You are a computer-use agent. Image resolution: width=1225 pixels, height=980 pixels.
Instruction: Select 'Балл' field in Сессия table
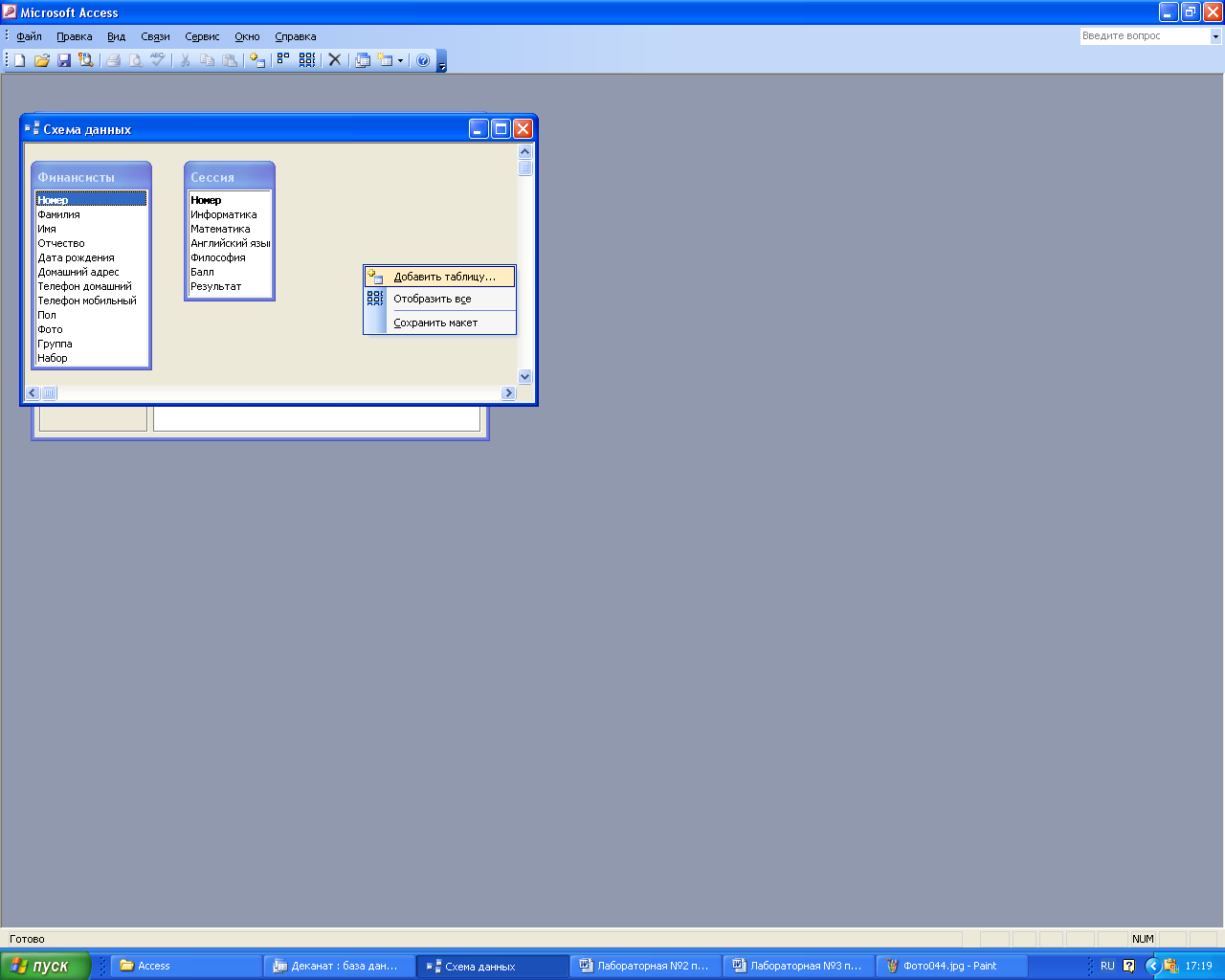click(230, 272)
